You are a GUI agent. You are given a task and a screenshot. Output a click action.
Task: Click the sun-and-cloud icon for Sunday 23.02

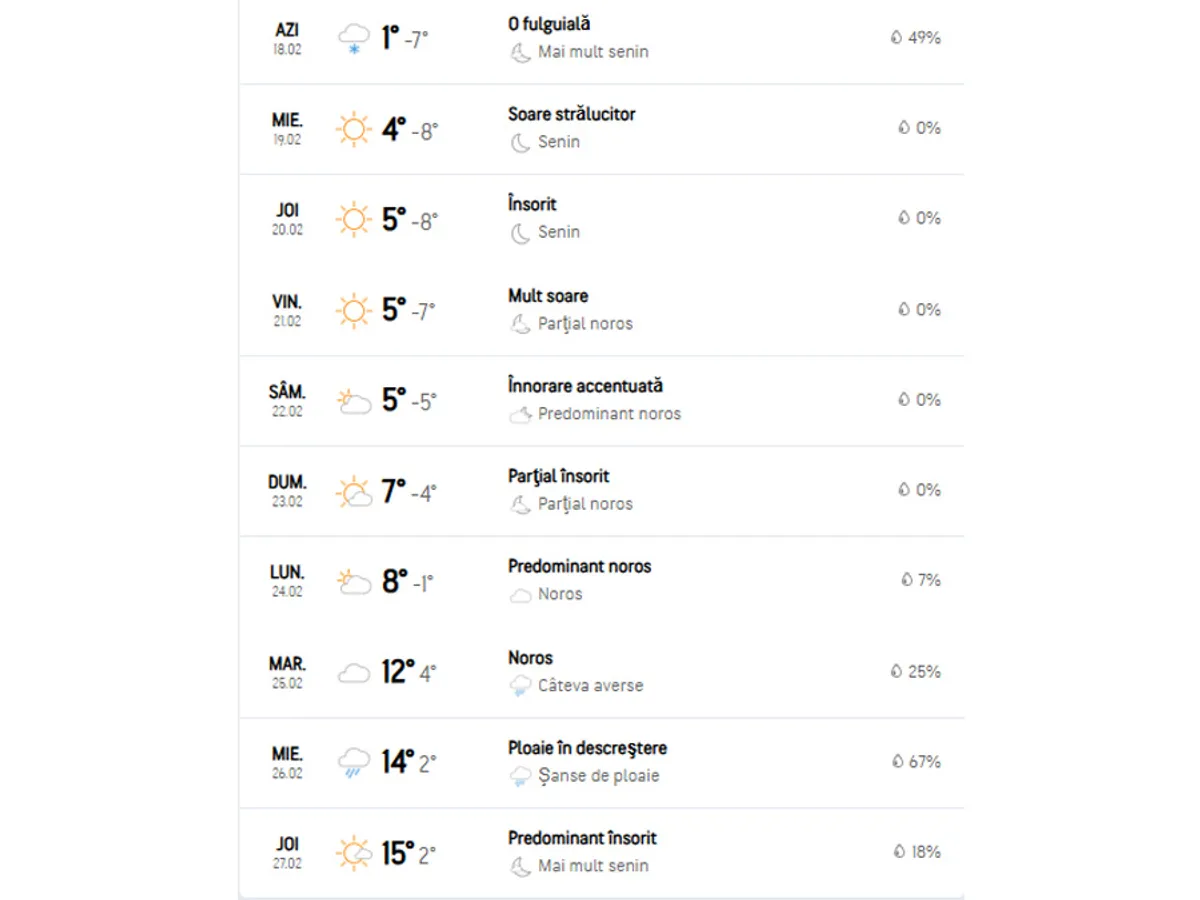[353, 493]
